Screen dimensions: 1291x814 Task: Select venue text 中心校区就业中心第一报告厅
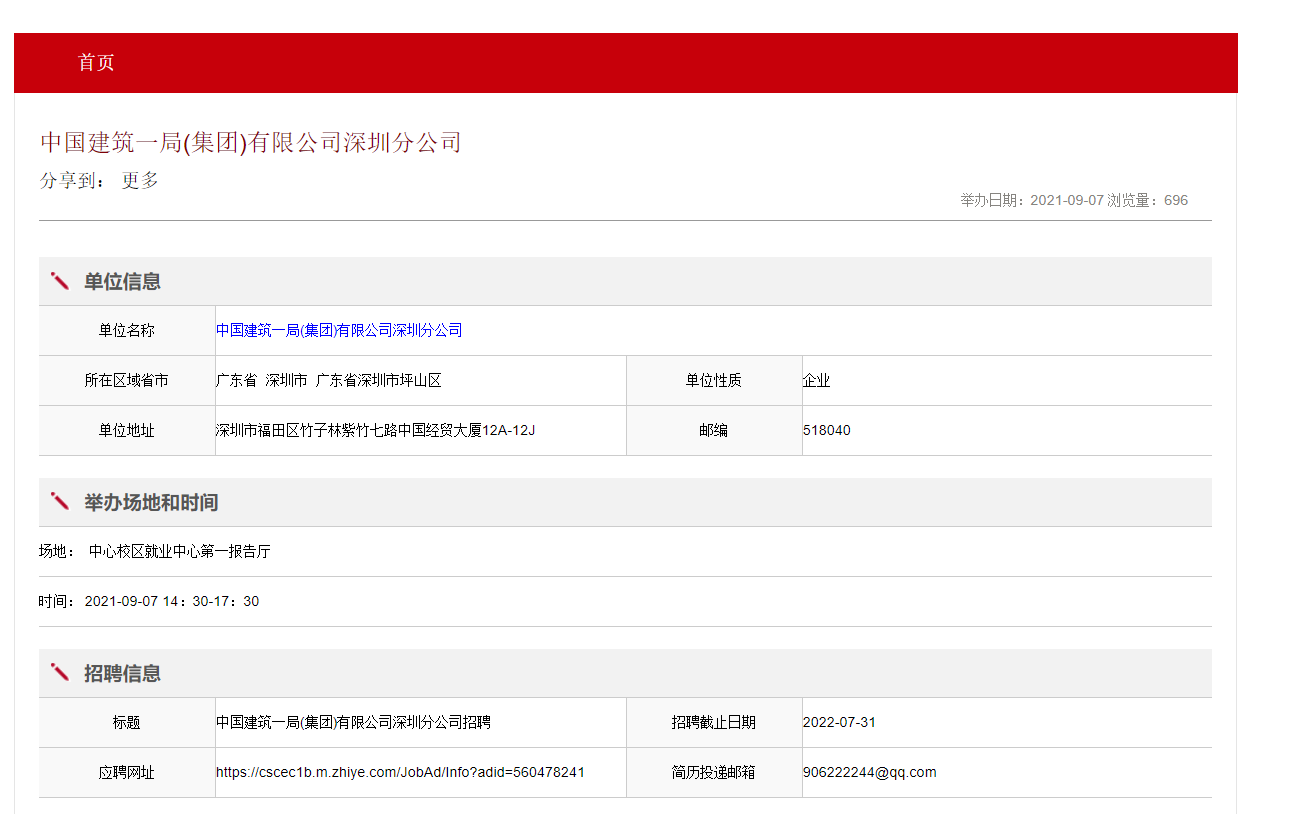(180, 551)
